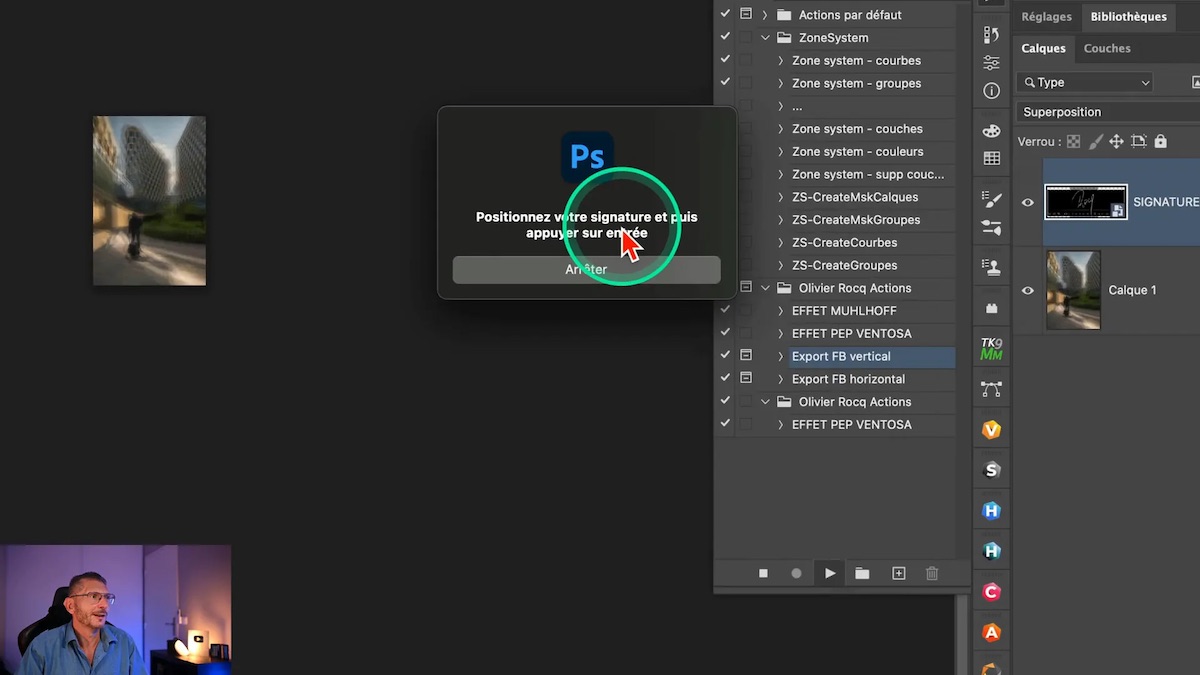Expand the Actions par défaut set
This screenshot has width=1200, height=675.
tap(765, 15)
